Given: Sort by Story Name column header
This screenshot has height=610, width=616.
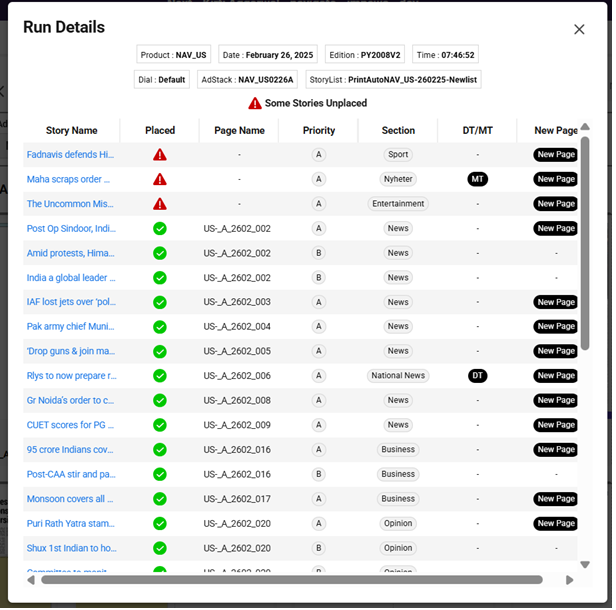Looking at the screenshot, I should [x=71, y=130].
